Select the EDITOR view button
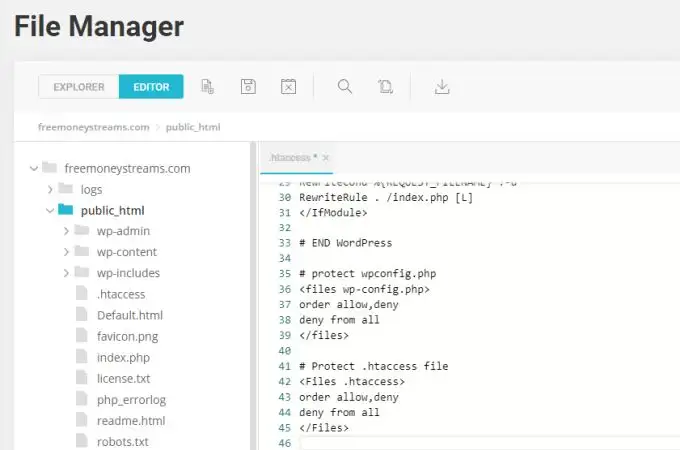This screenshot has width=680, height=450. pos(151,87)
